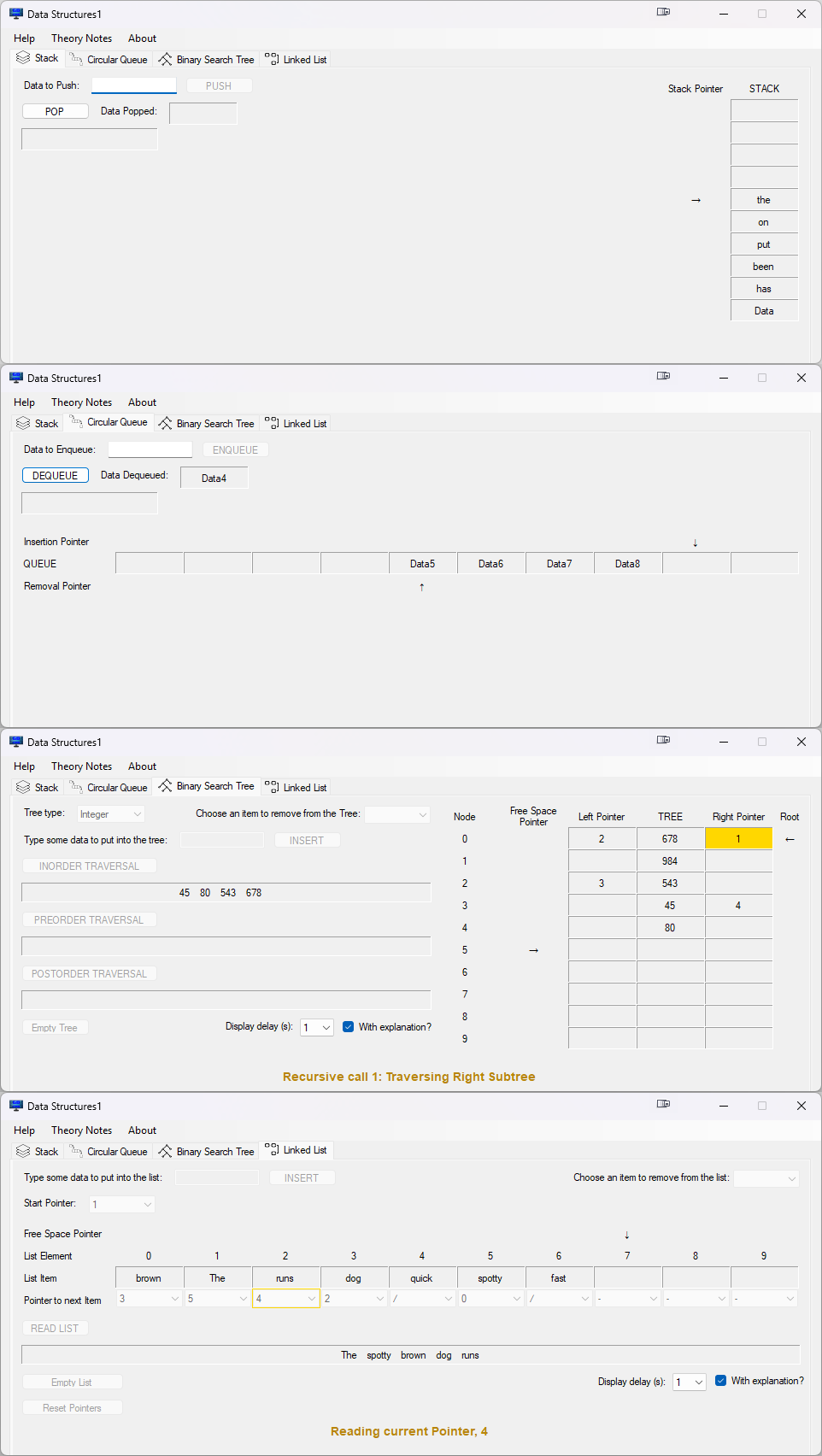Toggle 'With explanation?' checkbox in Linked List window
The image size is (822, 1456).
tap(721, 1381)
